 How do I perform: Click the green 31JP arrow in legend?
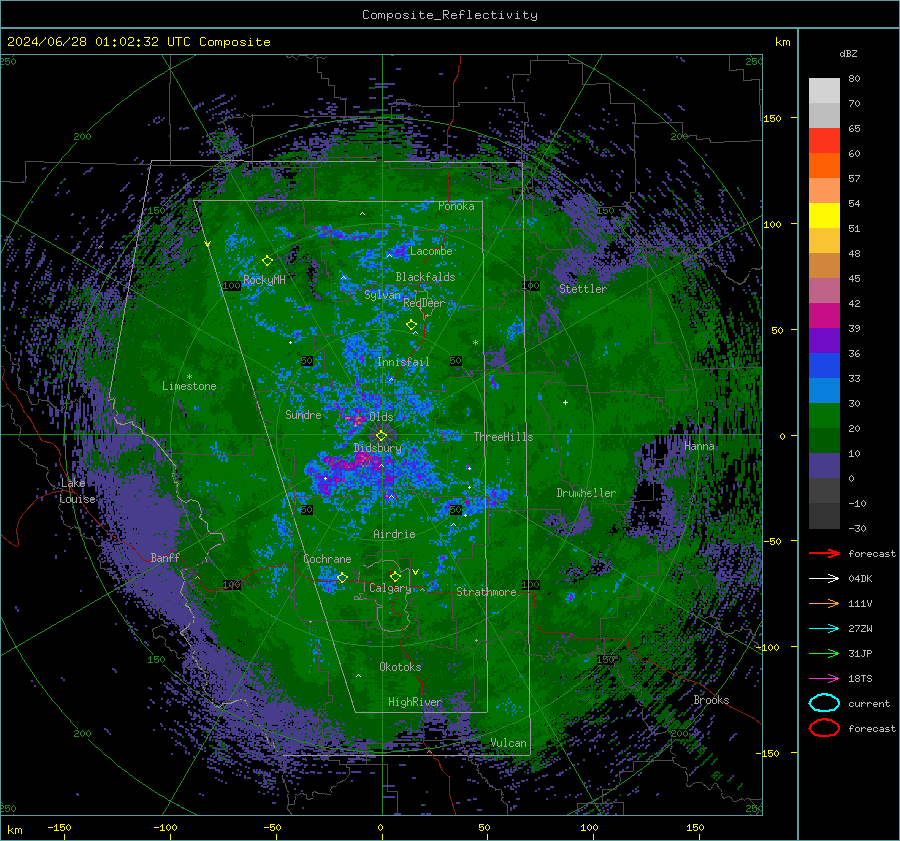824,653
